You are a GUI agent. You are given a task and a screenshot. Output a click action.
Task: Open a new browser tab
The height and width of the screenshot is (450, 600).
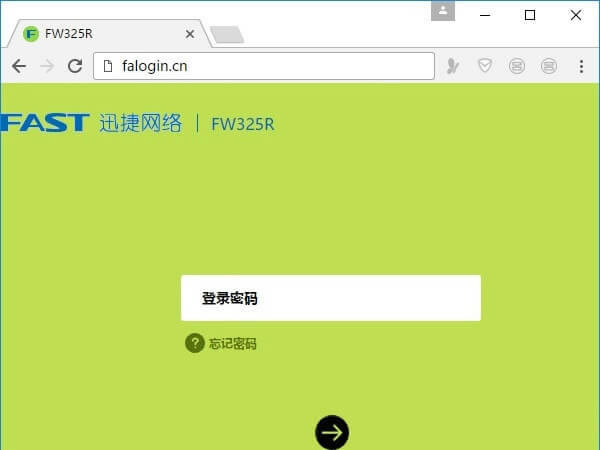tap(227, 35)
